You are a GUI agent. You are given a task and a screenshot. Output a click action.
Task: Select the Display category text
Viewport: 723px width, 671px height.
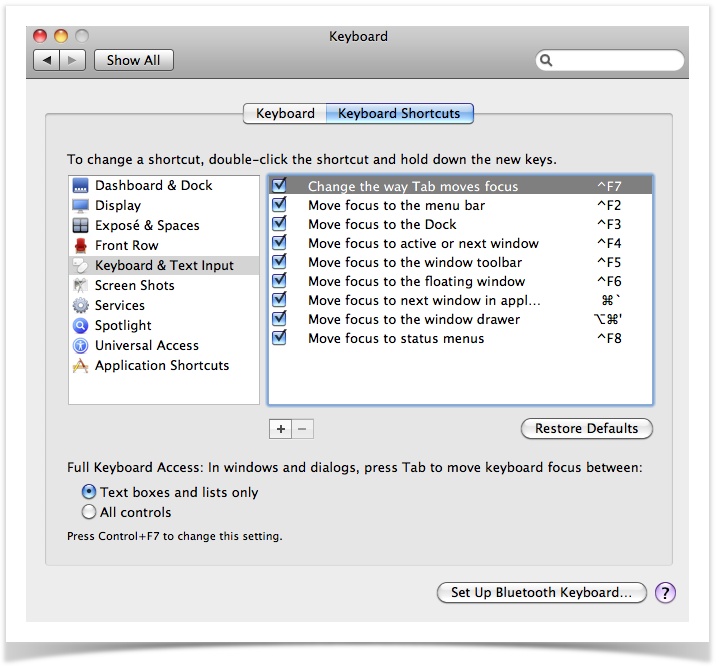[118, 206]
